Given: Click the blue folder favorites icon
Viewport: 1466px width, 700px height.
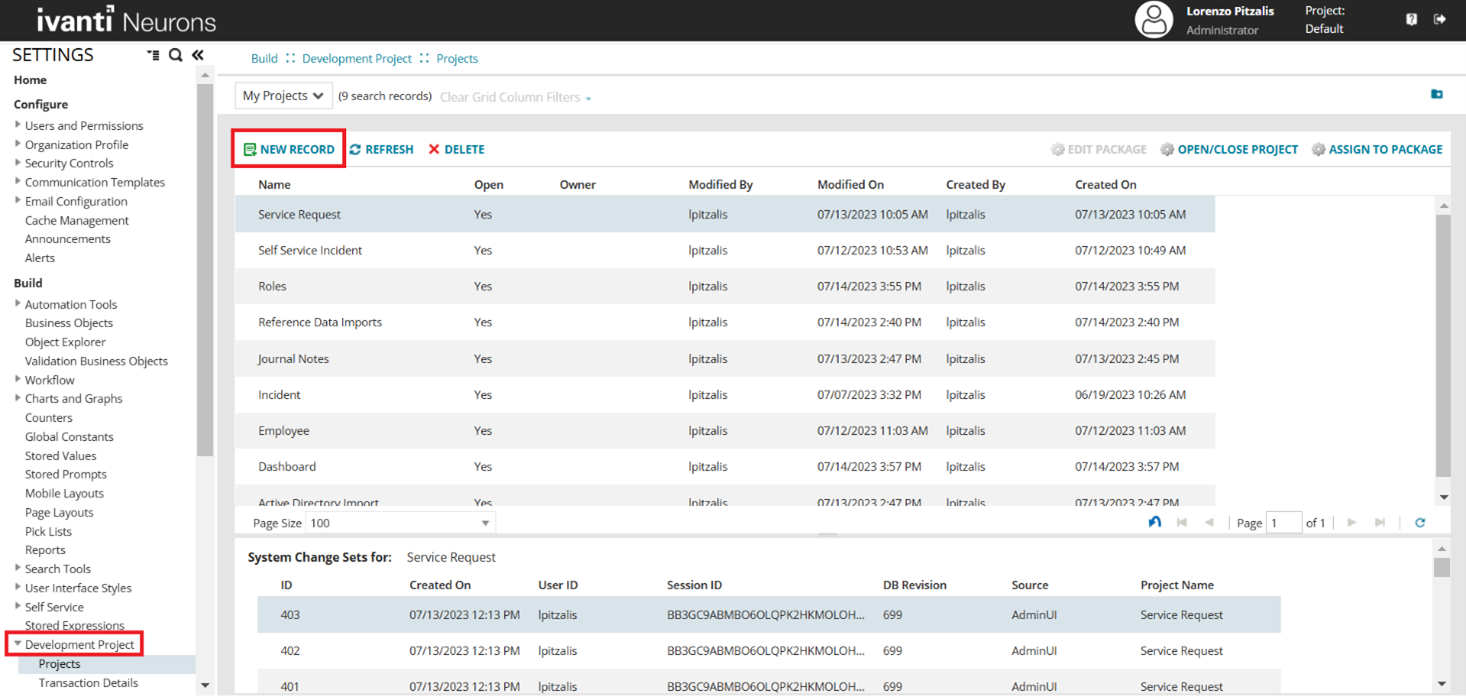Looking at the screenshot, I should 1437,94.
